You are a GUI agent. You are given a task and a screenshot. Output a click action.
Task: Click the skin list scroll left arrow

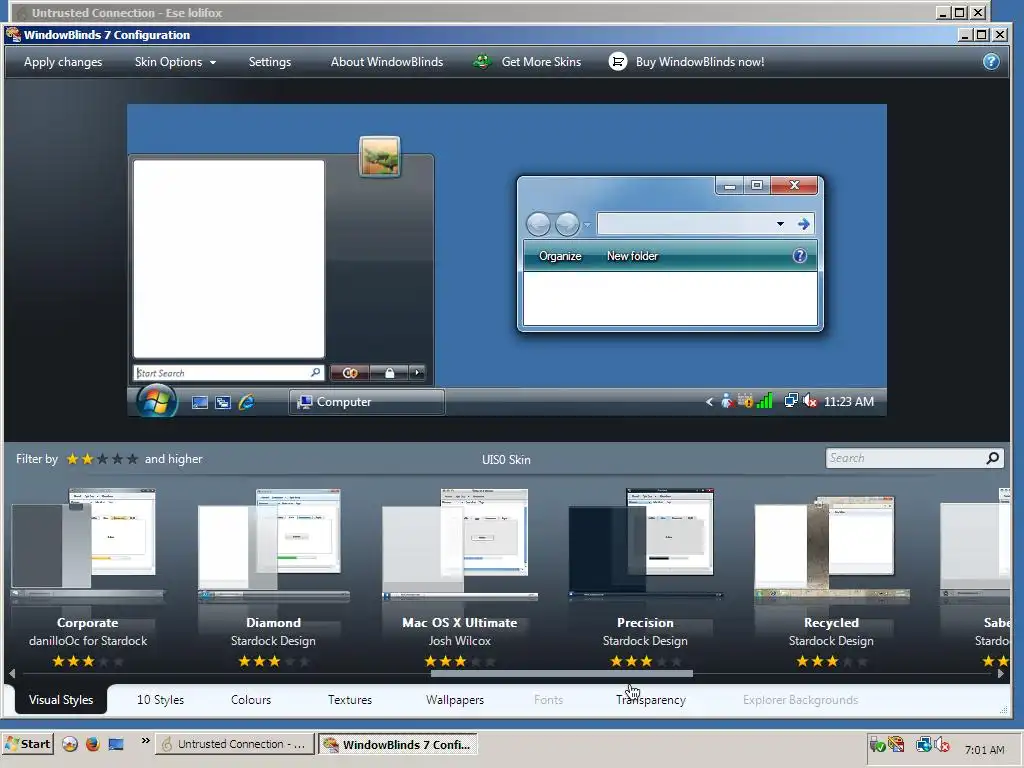12,673
